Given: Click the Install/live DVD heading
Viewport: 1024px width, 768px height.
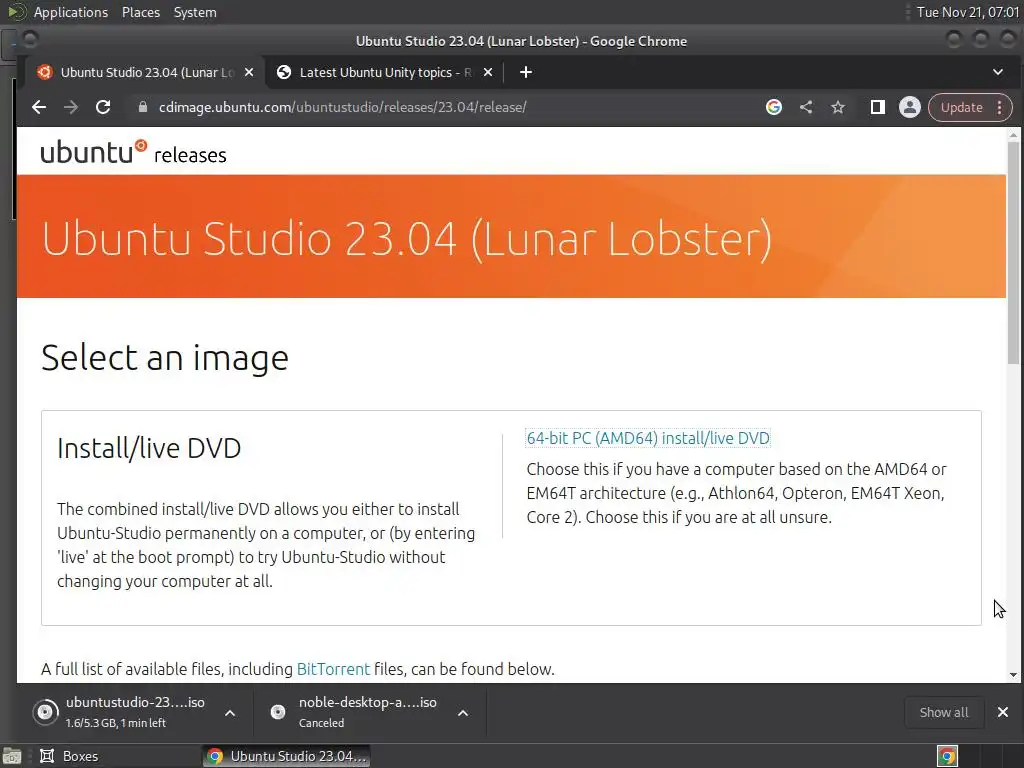Looking at the screenshot, I should point(149,448).
